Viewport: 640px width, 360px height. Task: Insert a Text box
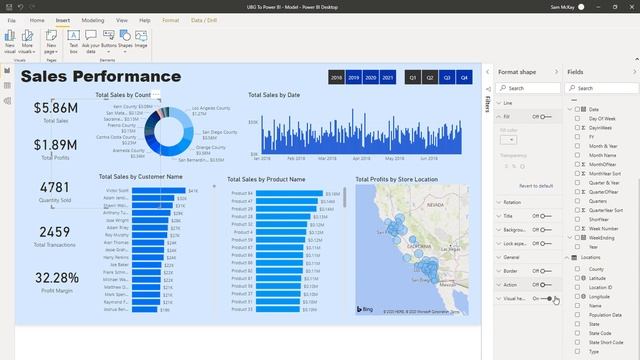[73, 41]
